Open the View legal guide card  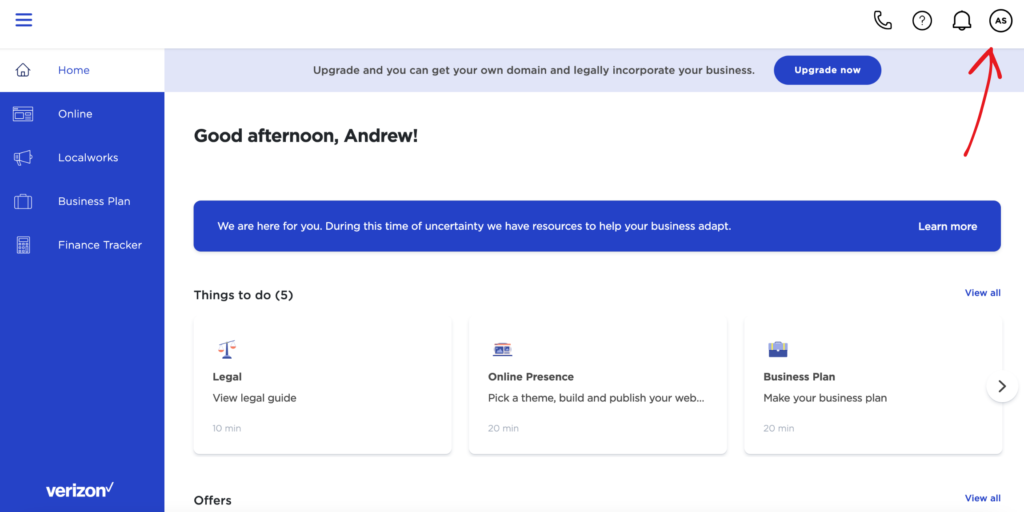click(x=322, y=387)
